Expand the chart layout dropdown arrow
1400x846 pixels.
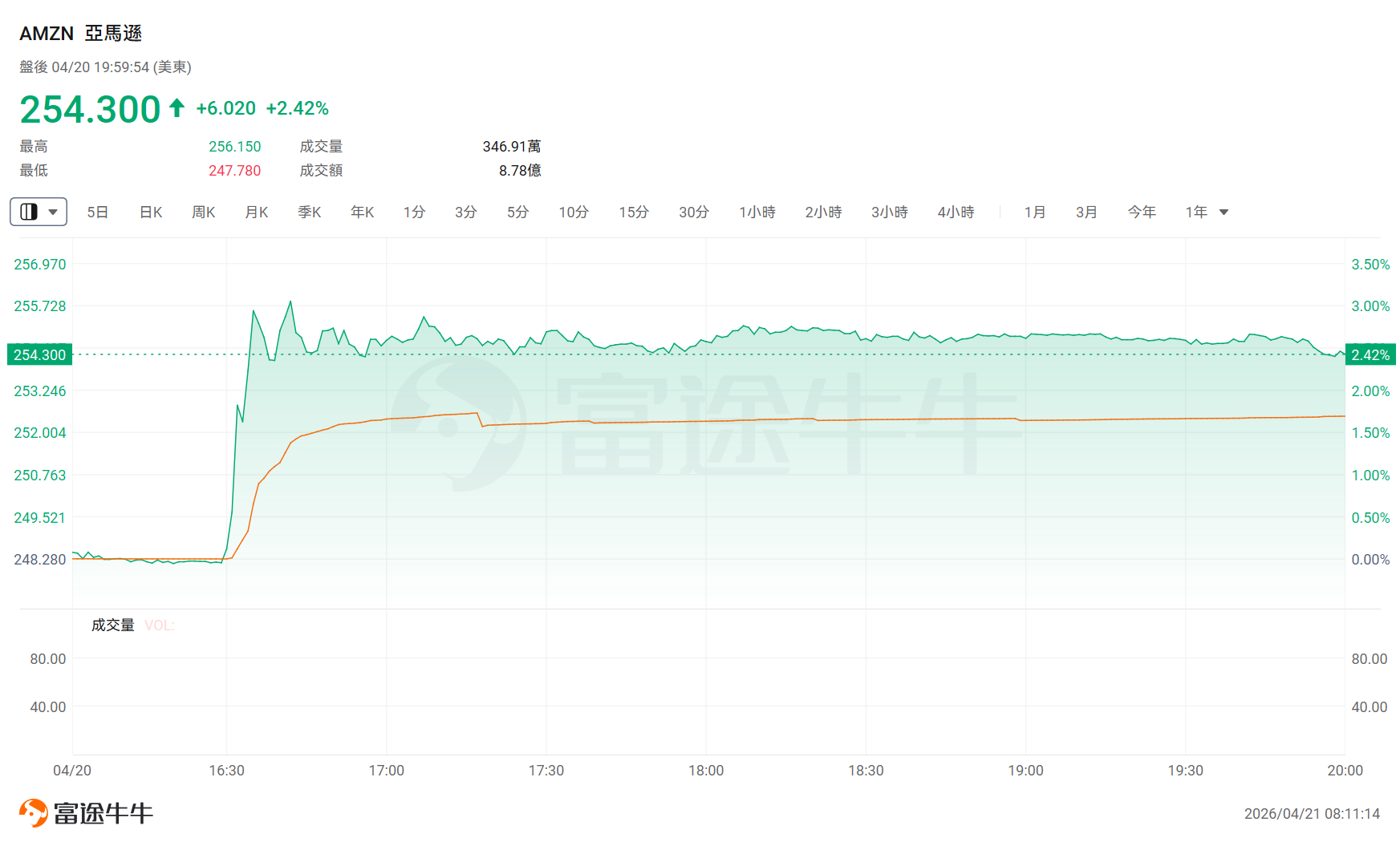pyautogui.click(x=53, y=213)
